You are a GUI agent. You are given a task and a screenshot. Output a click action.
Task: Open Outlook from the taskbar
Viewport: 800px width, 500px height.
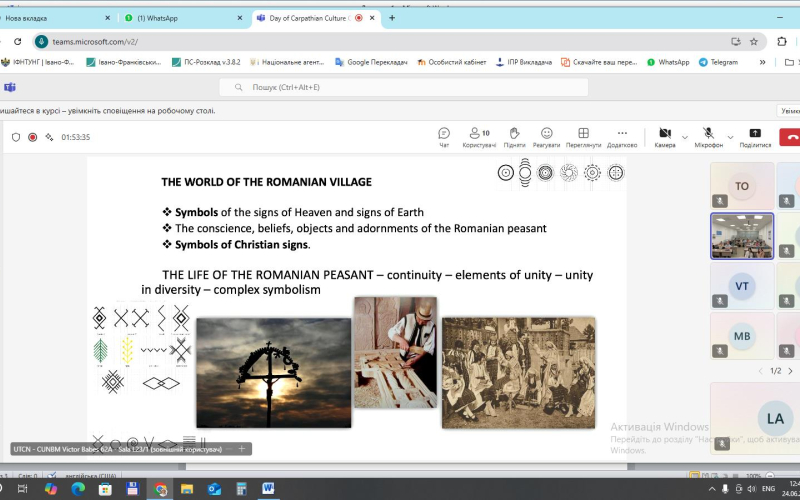214,489
